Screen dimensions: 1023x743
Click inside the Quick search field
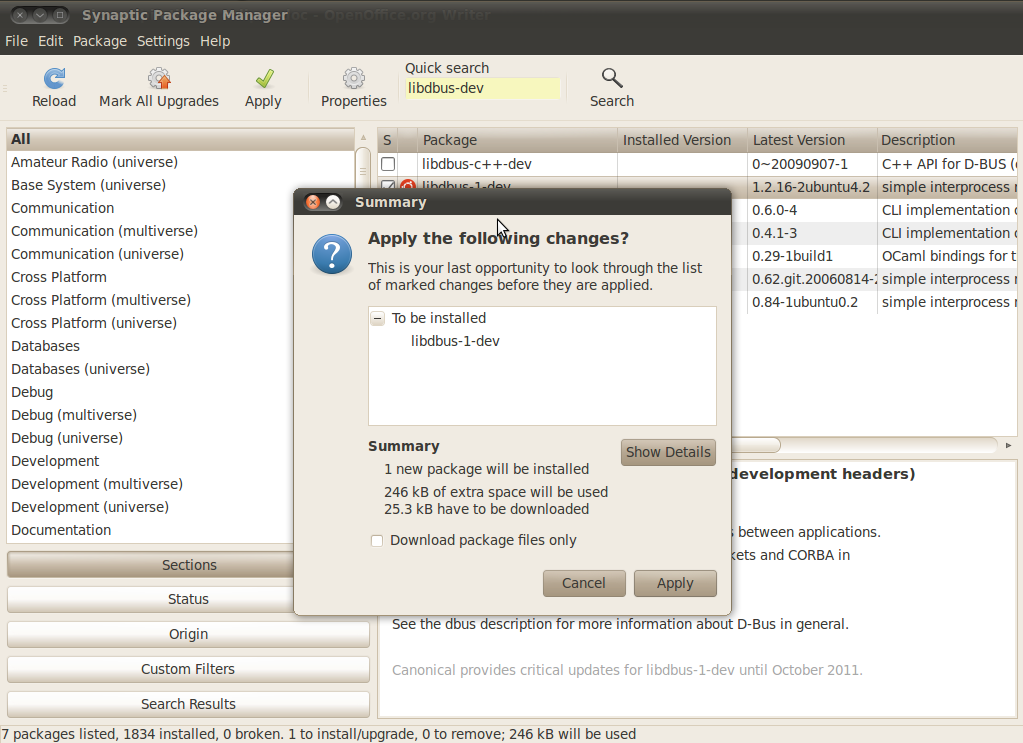point(482,88)
